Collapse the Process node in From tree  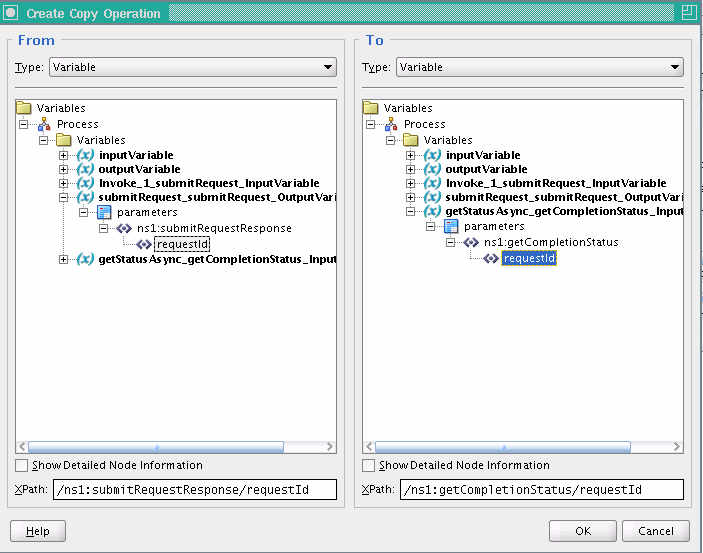click(x=23, y=124)
